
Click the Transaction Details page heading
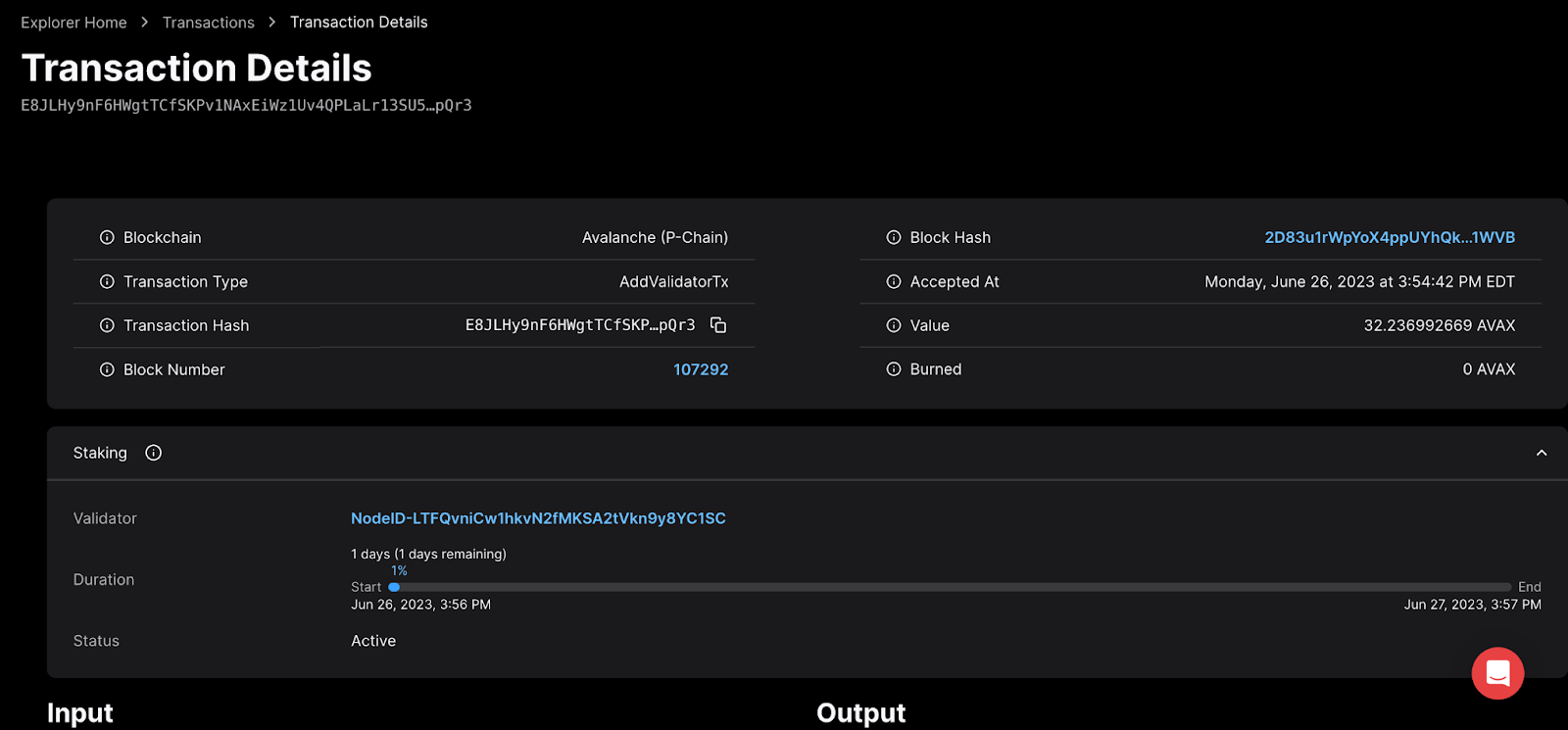click(x=197, y=69)
